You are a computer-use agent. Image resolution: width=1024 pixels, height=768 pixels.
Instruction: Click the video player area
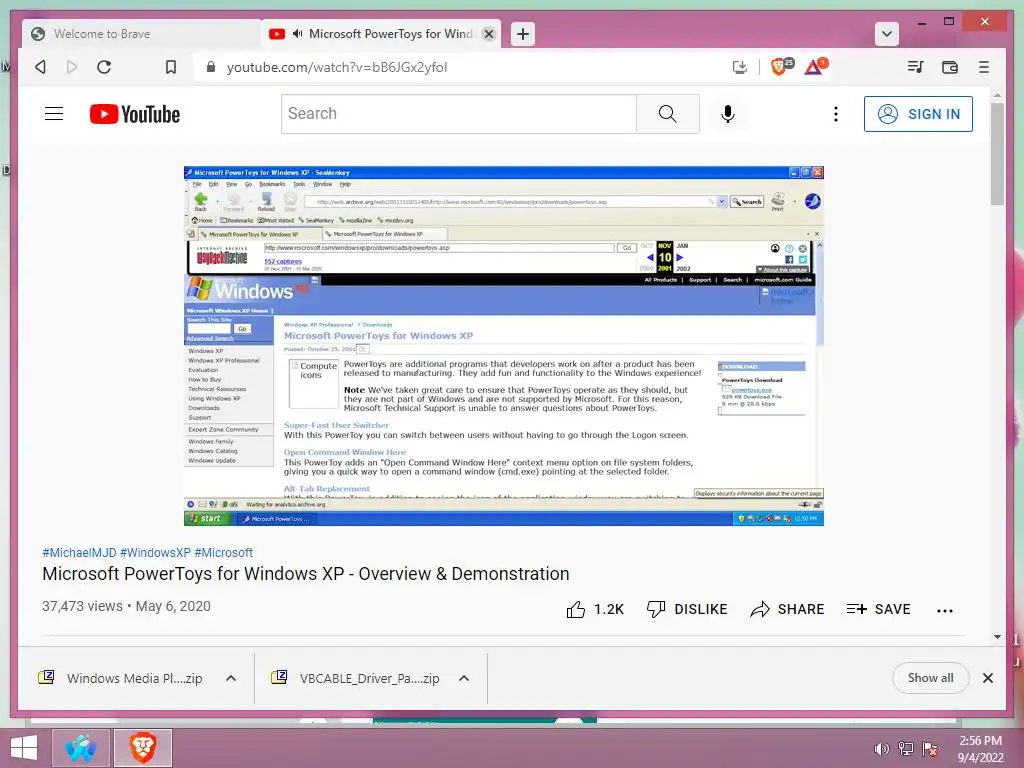(504, 346)
